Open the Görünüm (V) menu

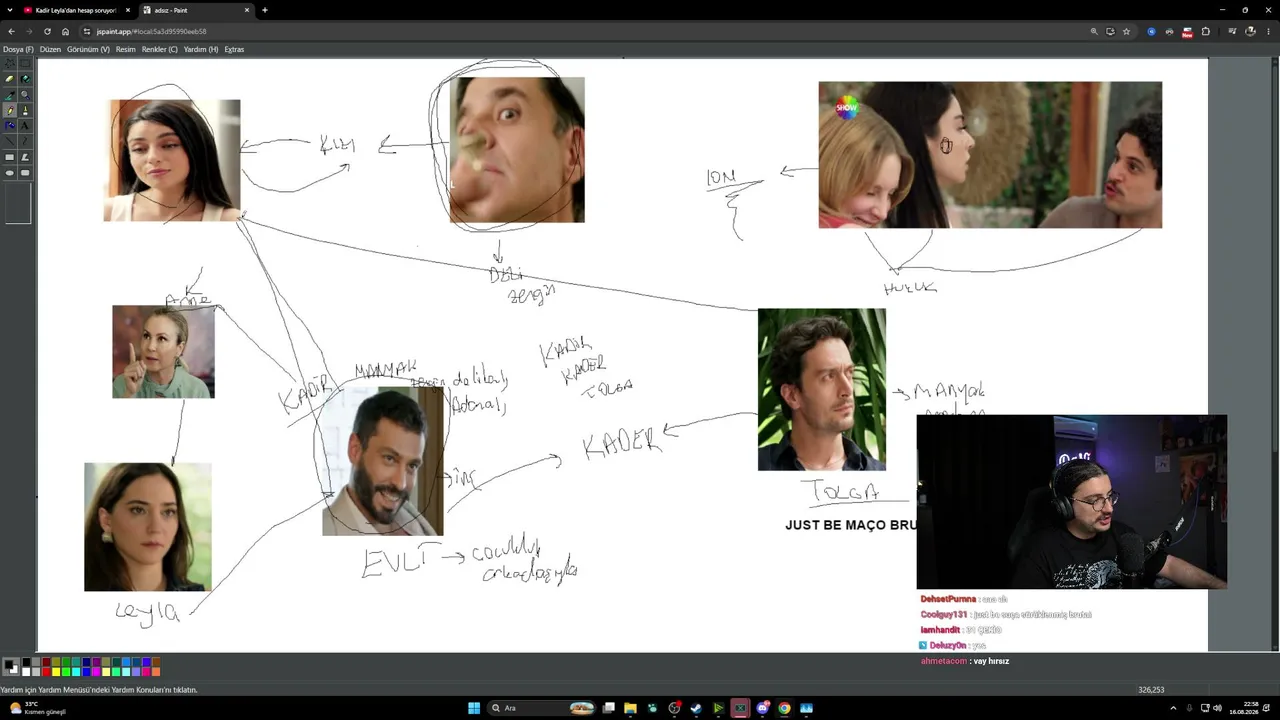click(88, 49)
